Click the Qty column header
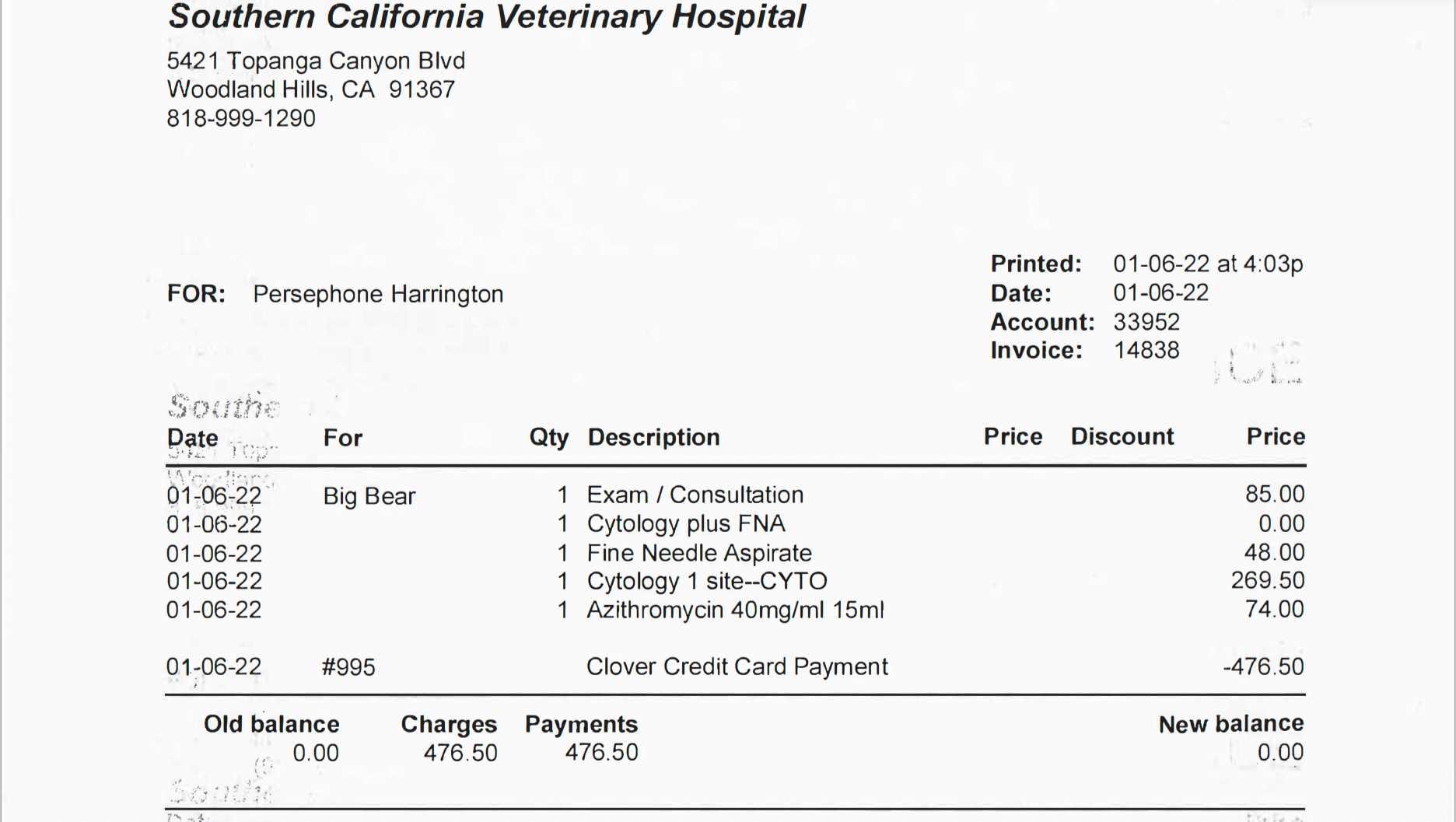Screen dimensions: 1456x822 tap(548, 437)
